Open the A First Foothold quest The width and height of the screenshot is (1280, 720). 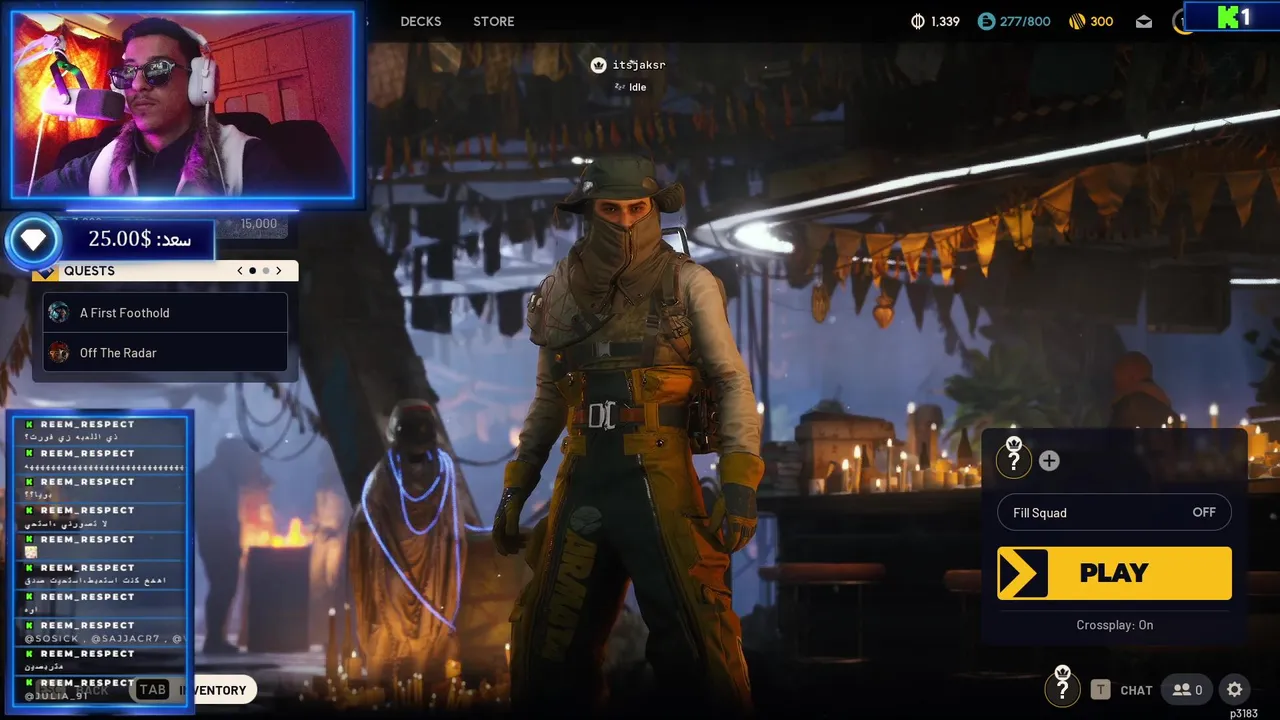[x=165, y=313]
